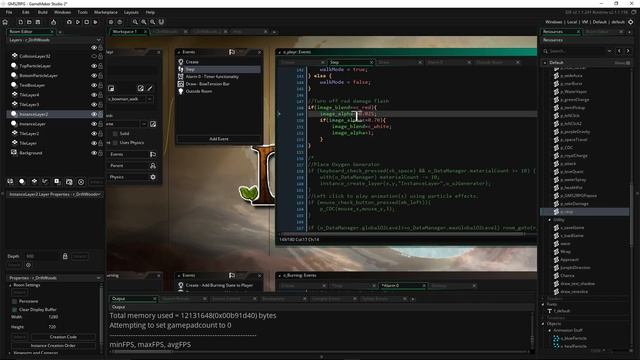
Task: Hide the TextBoxLayer layer
Action: [x=94, y=85]
